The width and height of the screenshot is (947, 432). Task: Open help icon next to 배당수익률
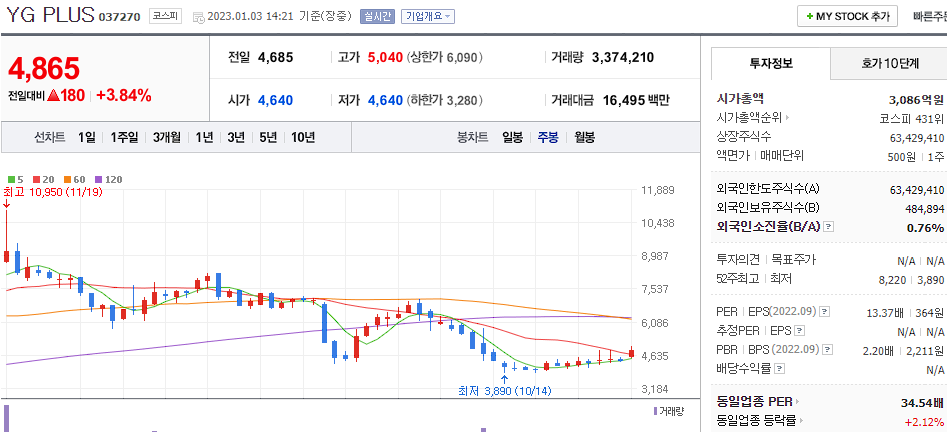pyautogui.click(x=780, y=369)
